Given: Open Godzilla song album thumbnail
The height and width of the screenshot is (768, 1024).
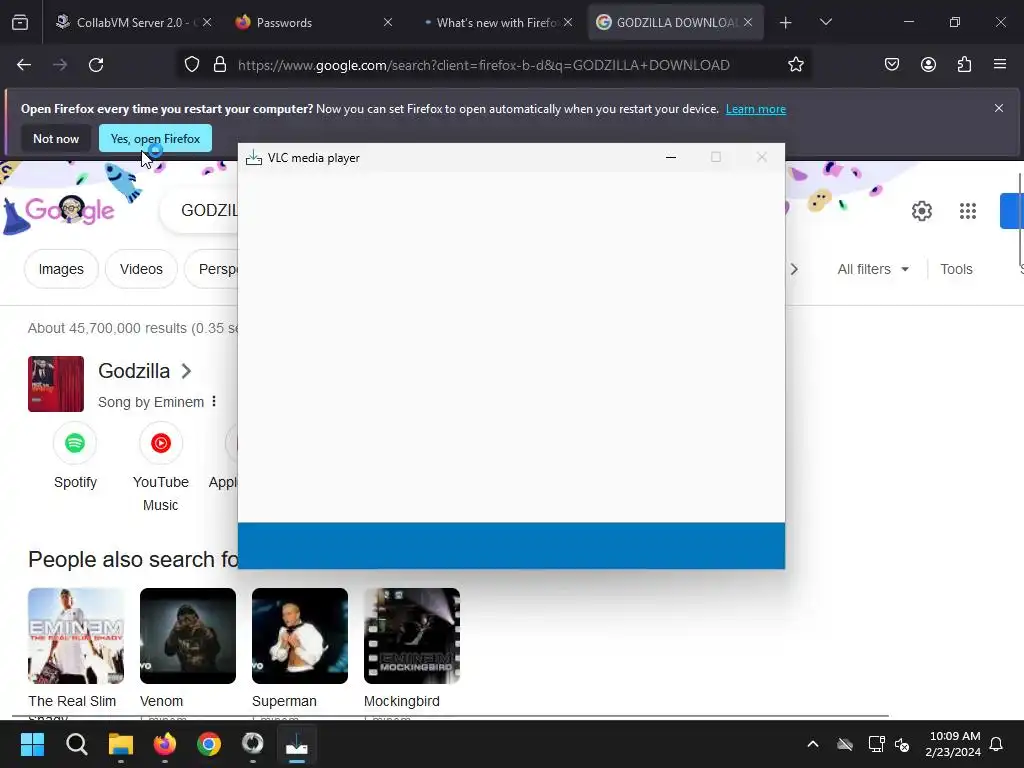Looking at the screenshot, I should pos(56,384).
